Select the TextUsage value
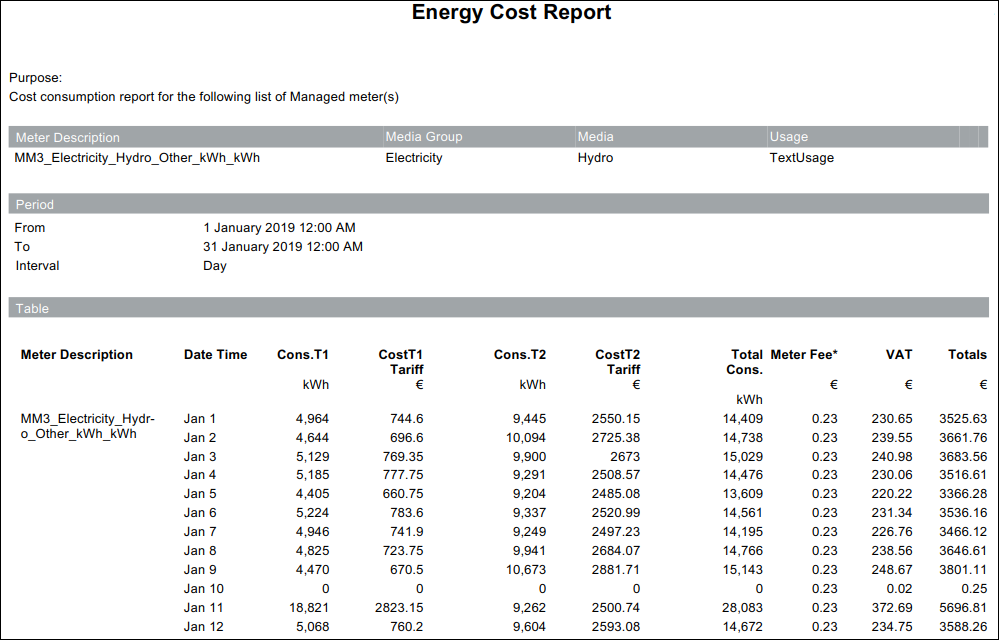The height and width of the screenshot is (640, 999). (801, 158)
